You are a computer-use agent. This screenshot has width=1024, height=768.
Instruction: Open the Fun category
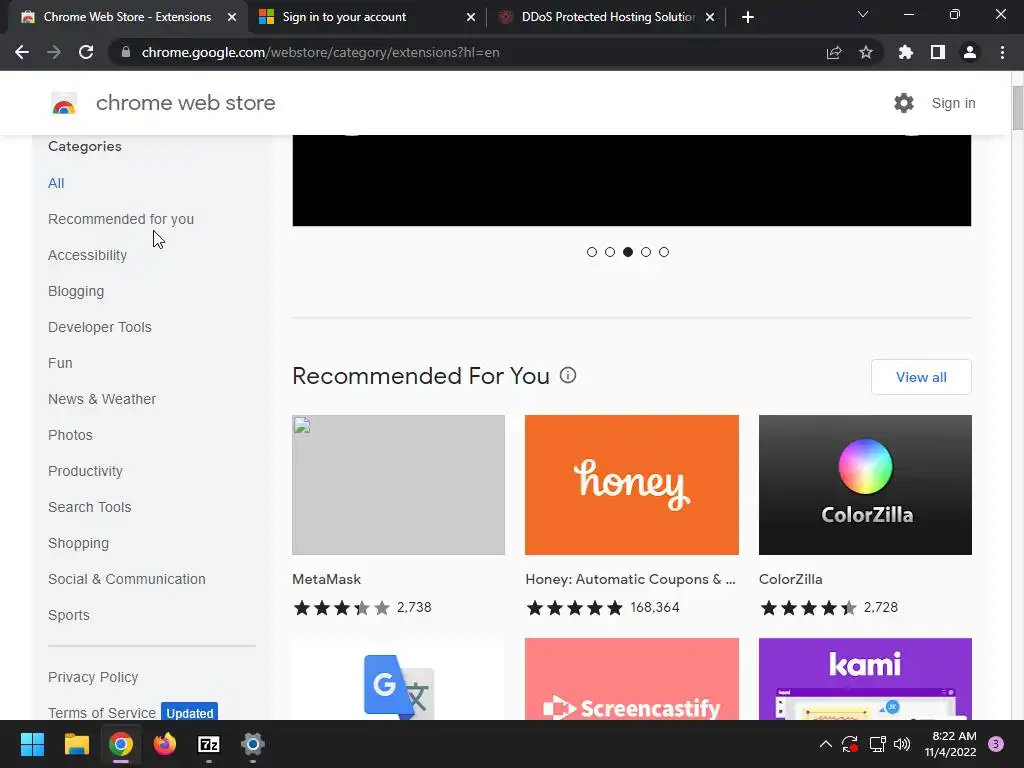click(x=60, y=363)
